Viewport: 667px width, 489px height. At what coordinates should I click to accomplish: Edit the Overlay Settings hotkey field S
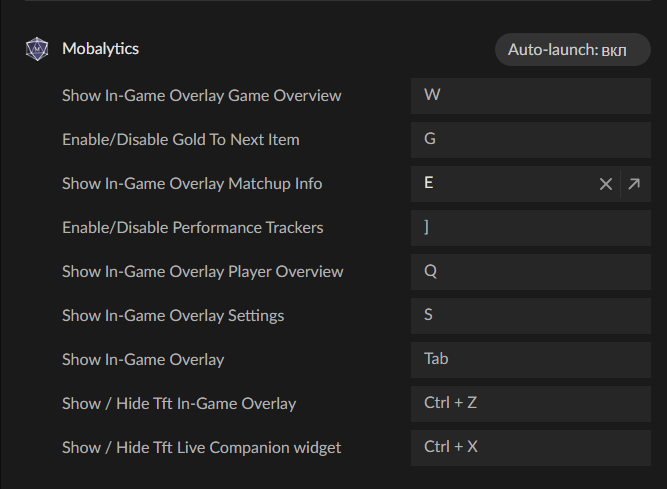[x=530, y=316]
